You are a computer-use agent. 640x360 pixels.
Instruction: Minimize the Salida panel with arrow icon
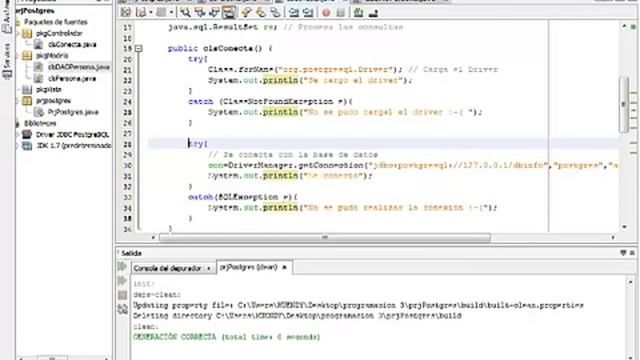623,253
